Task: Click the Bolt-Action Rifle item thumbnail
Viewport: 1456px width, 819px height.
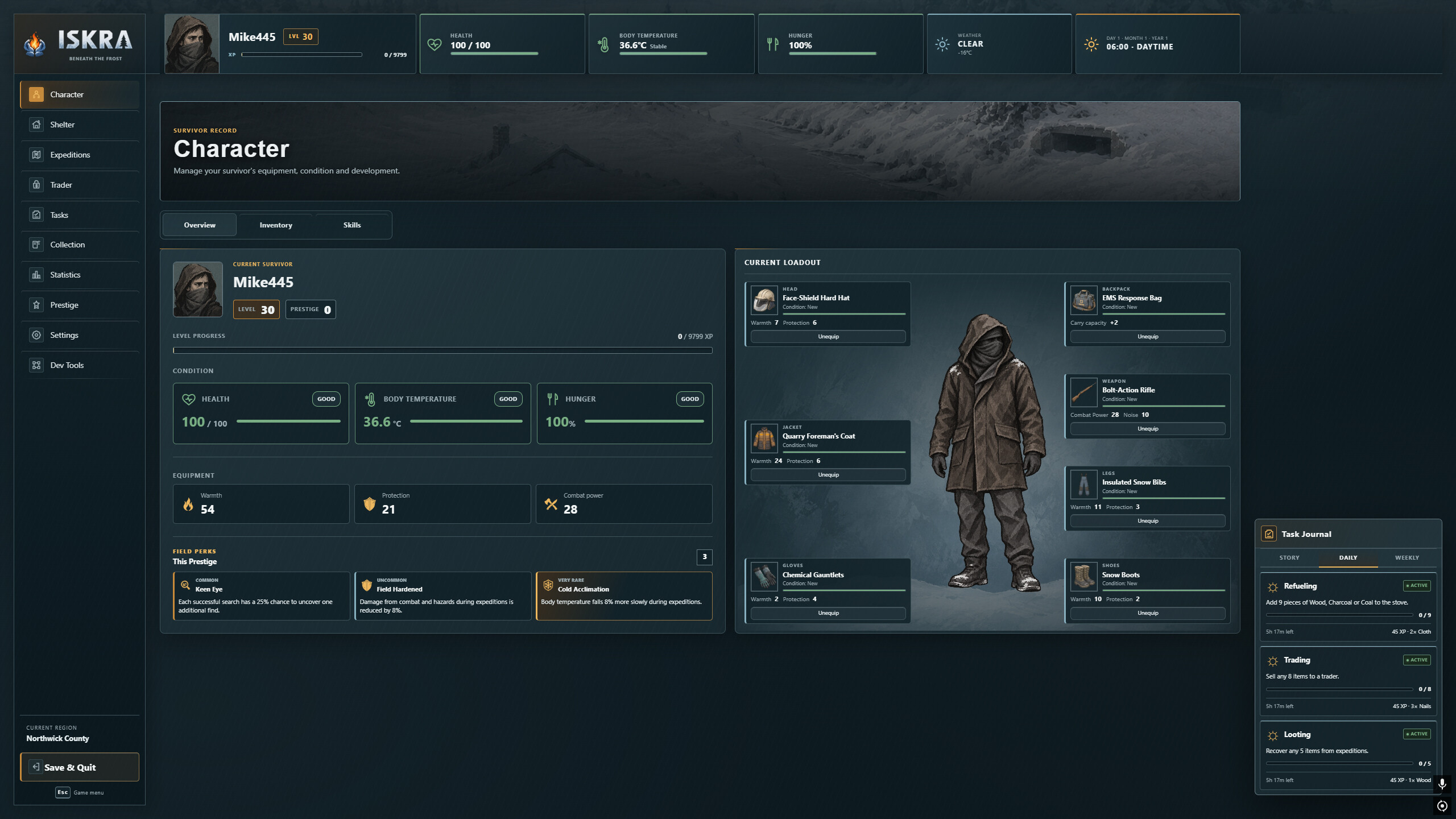Action: pos(1083,392)
